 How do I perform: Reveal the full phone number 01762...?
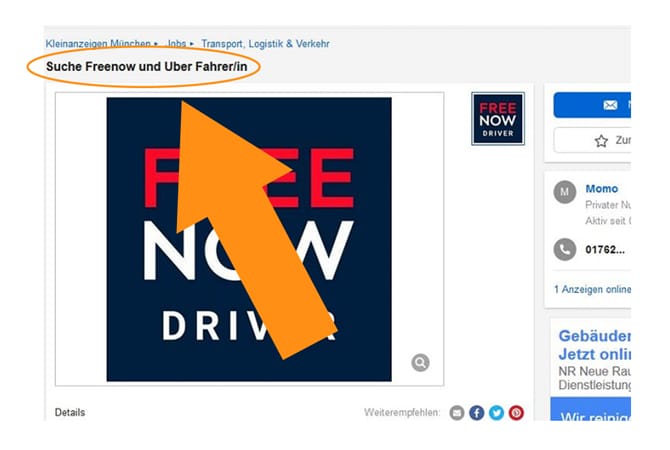click(605, 250)
